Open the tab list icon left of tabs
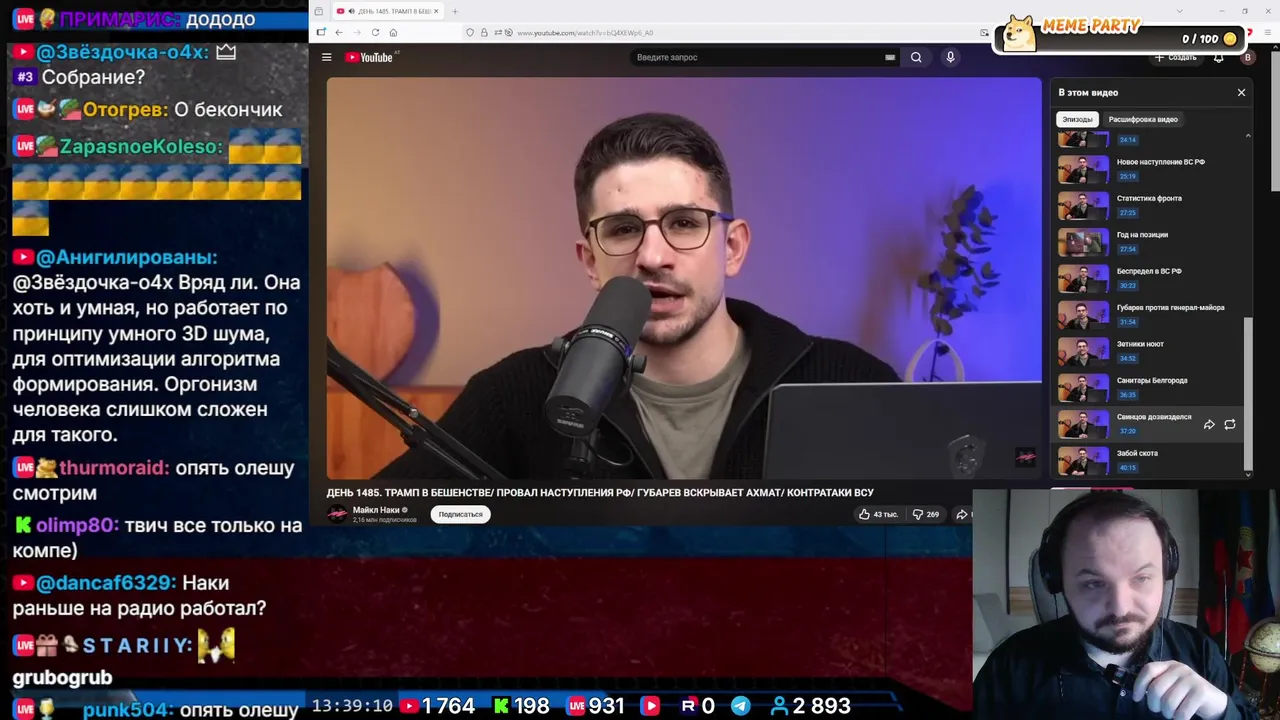1280x720 pixels. click(x=318, y=11)
